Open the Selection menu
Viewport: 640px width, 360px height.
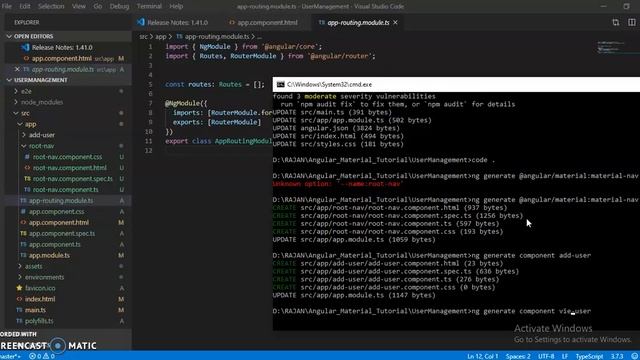click(51, 6)
